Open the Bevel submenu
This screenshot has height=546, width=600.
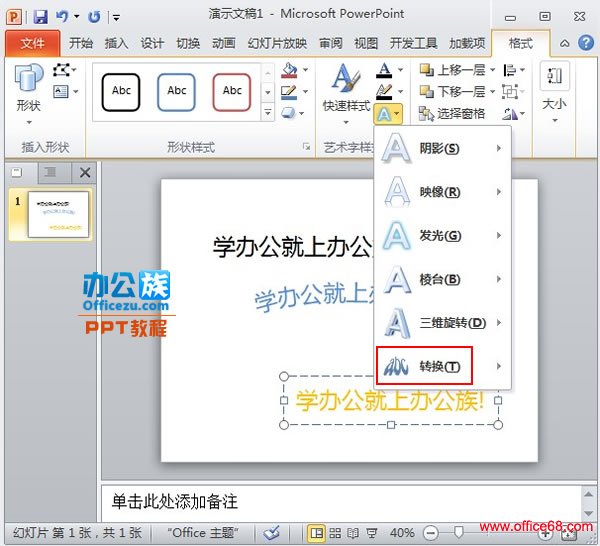pyautogui.click(x=443, y=279)
